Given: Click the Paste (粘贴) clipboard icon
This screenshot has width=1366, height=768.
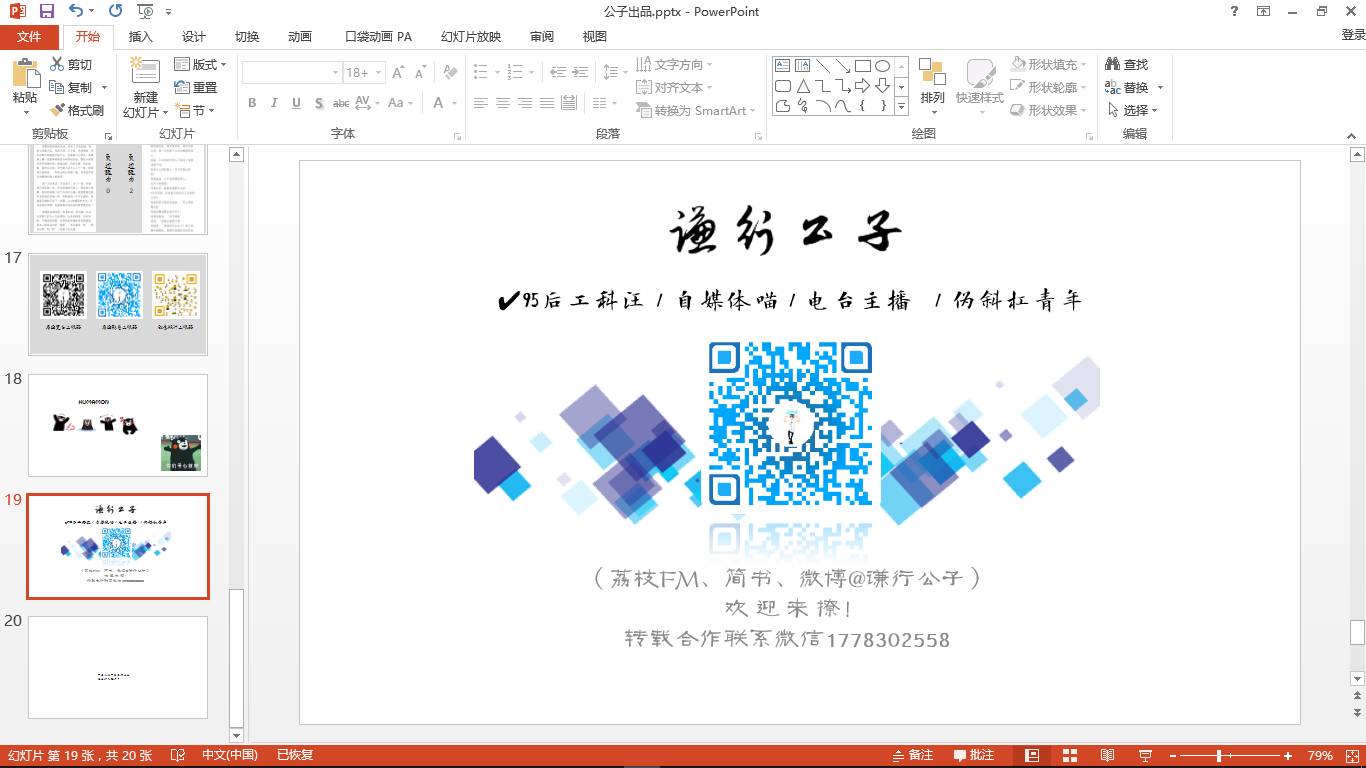Looking at the screenshot, I should pyautogui.click(x=25, y=74).
